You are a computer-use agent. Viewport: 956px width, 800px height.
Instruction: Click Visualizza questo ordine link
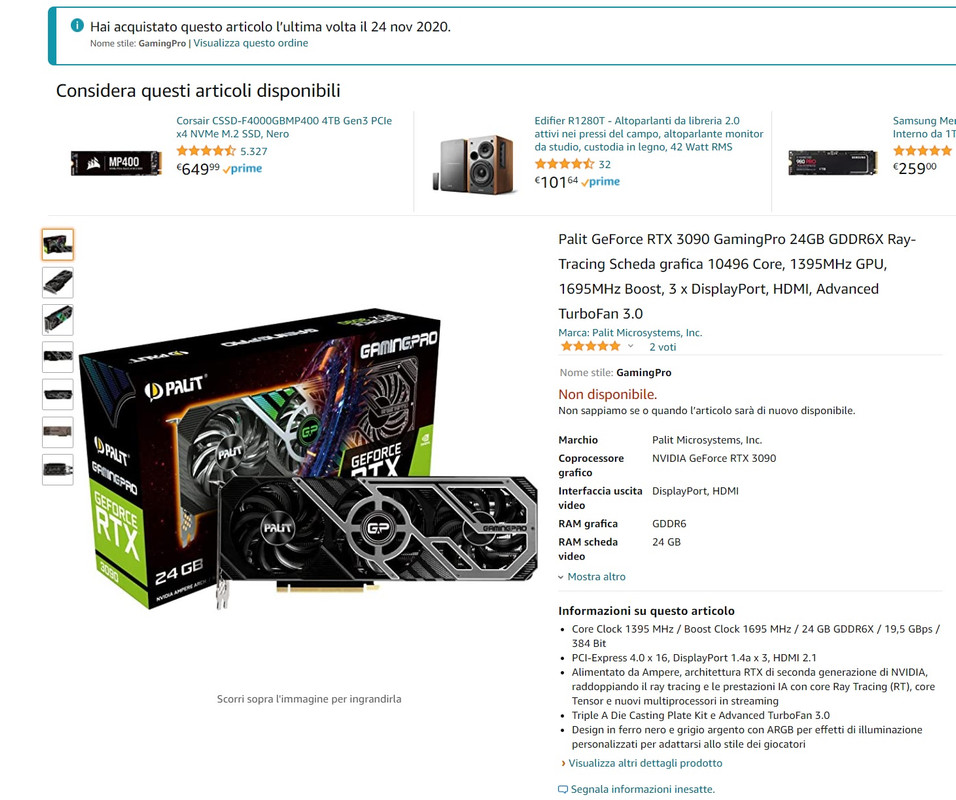(x=251, y=43)
